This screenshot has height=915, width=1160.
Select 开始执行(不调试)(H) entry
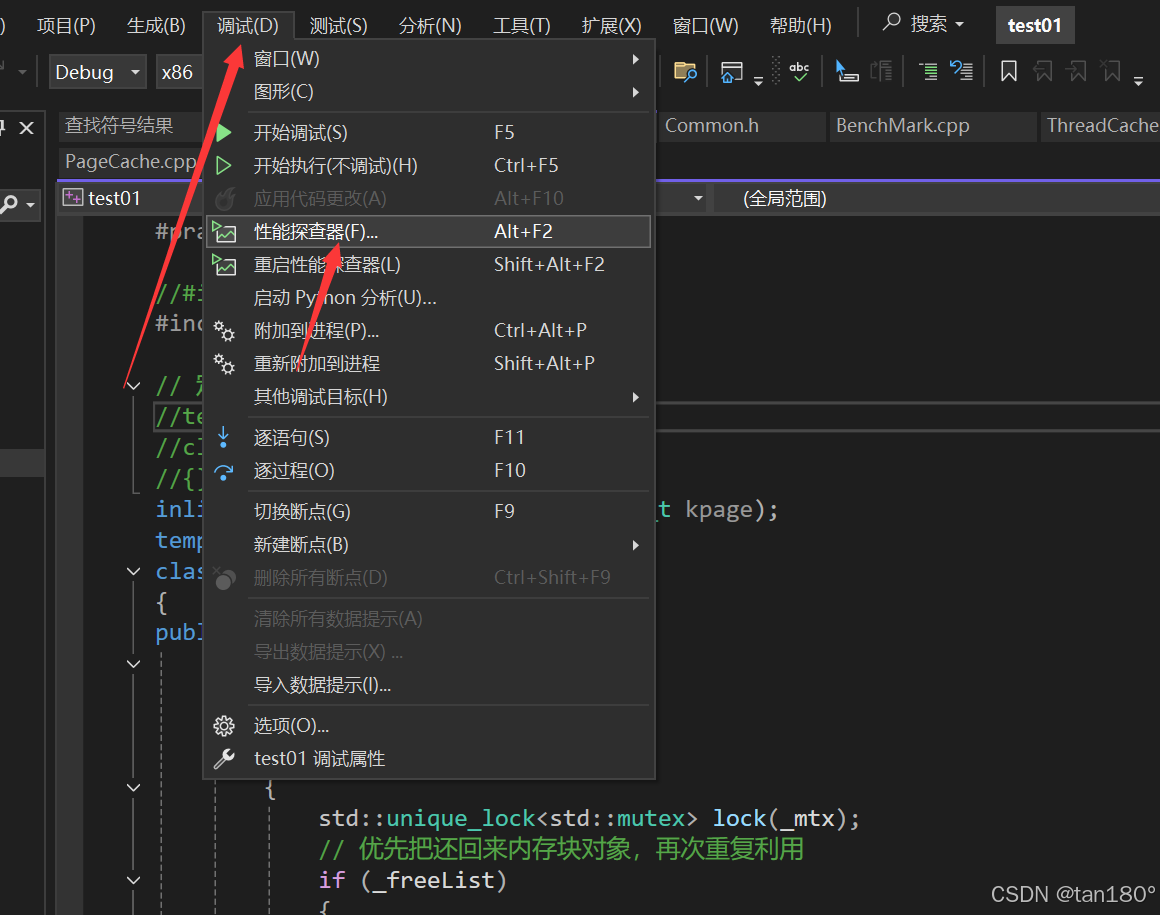[428, 166]
